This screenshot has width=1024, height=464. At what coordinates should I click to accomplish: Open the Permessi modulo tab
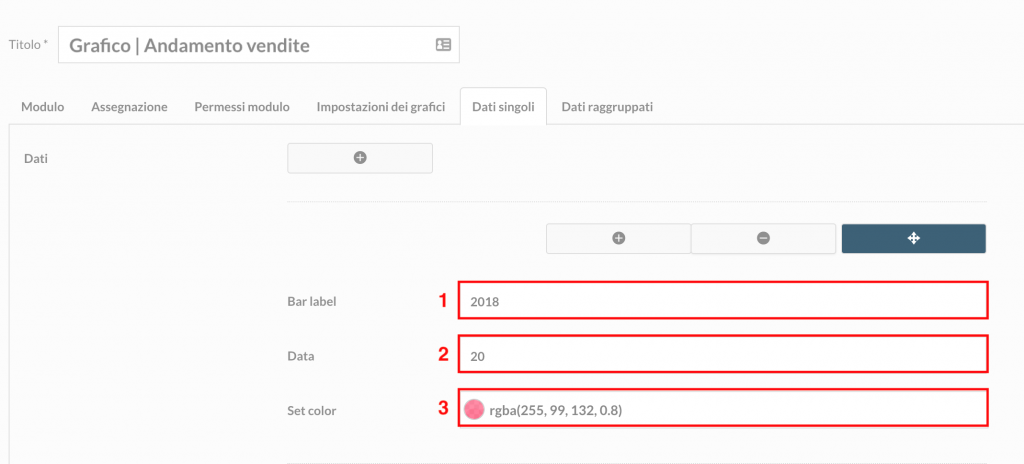[242, 107]
